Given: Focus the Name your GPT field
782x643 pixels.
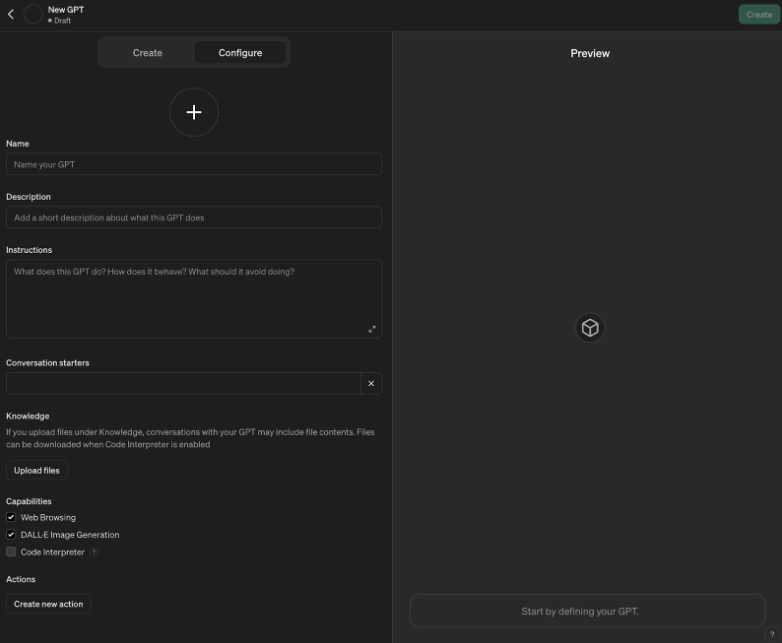Looking at the screenshot, I should [194, 164].
